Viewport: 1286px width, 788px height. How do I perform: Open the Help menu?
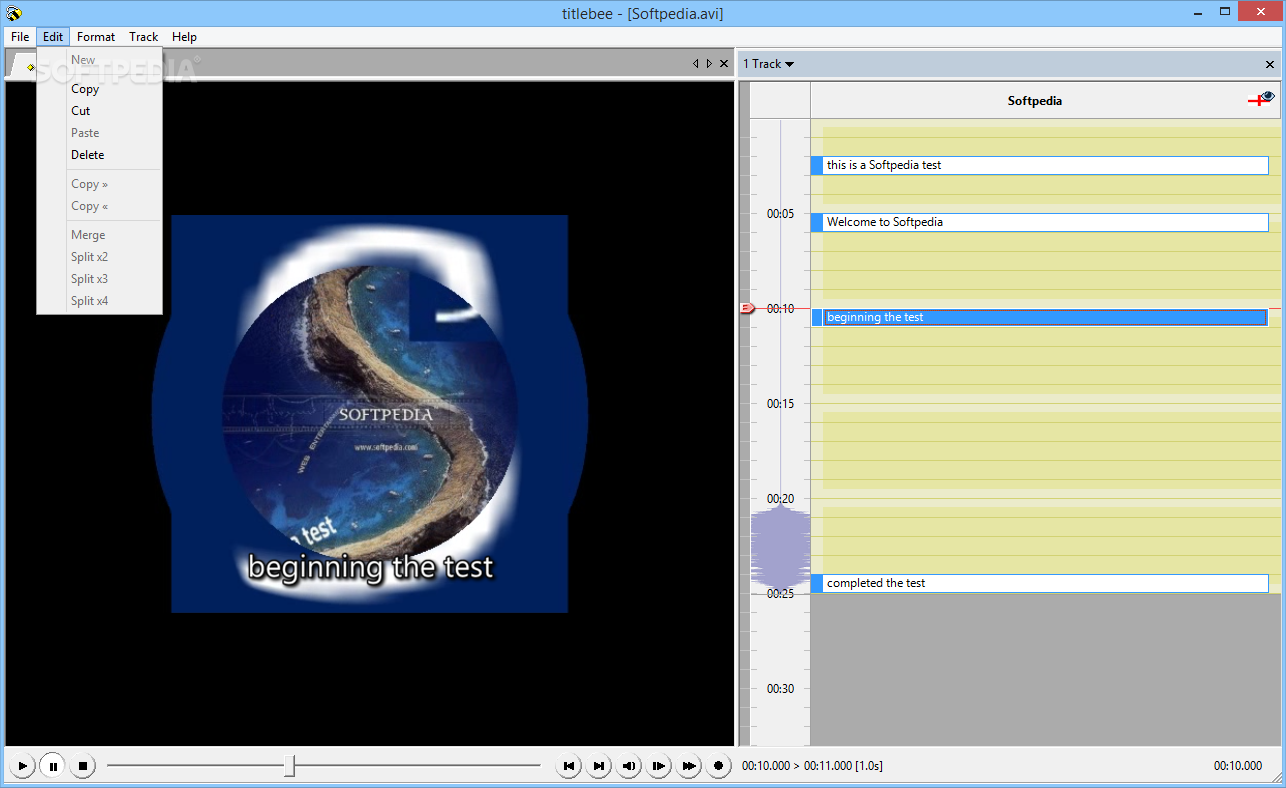pos(184,37)
